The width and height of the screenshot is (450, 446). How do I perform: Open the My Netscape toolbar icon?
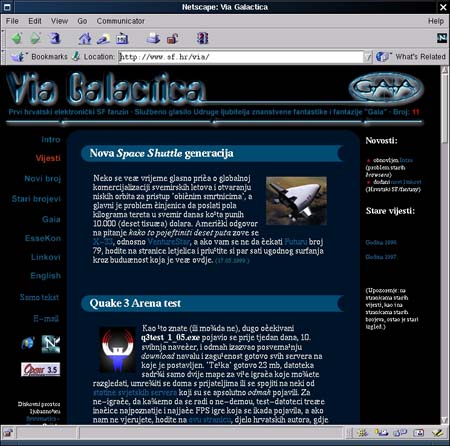(x=122, y=39)
